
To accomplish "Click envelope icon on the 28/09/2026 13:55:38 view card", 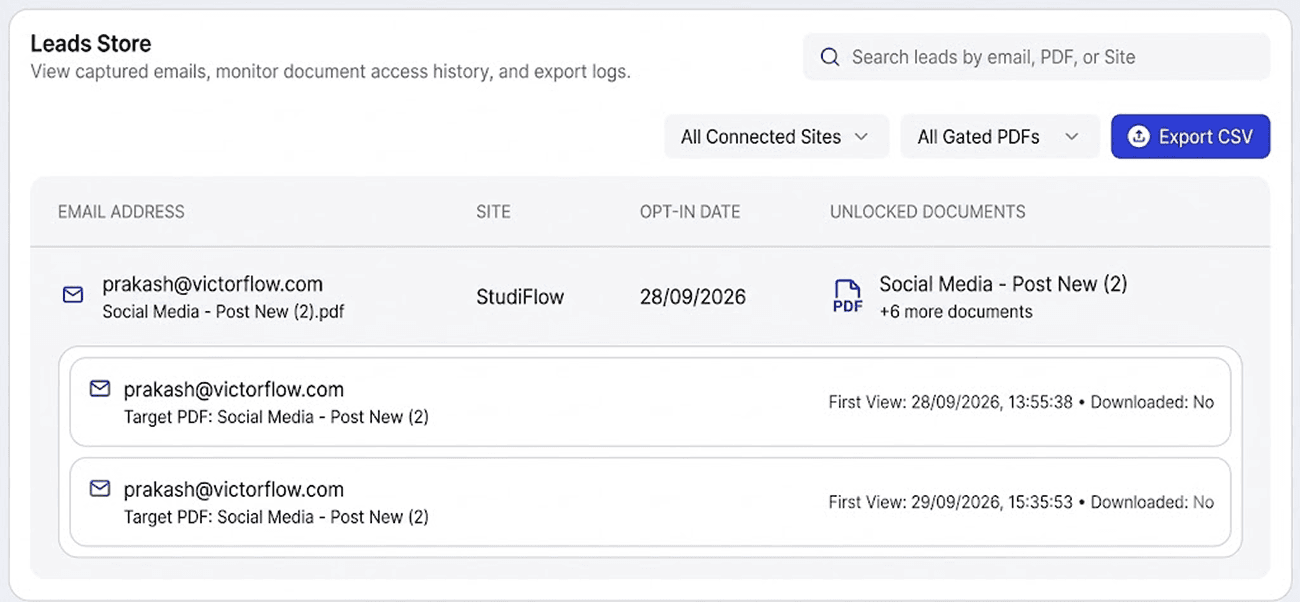I will (99, 389).
